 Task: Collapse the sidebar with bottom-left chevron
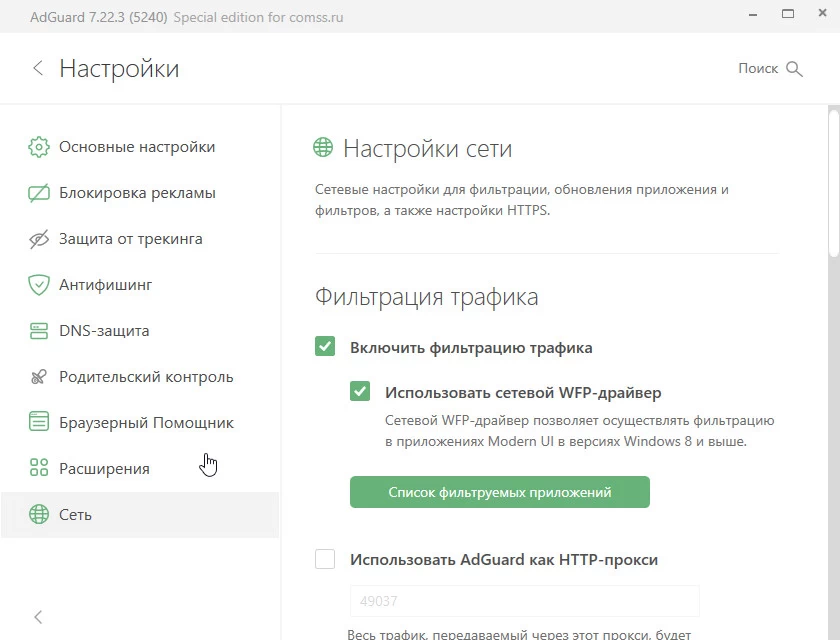38,617
